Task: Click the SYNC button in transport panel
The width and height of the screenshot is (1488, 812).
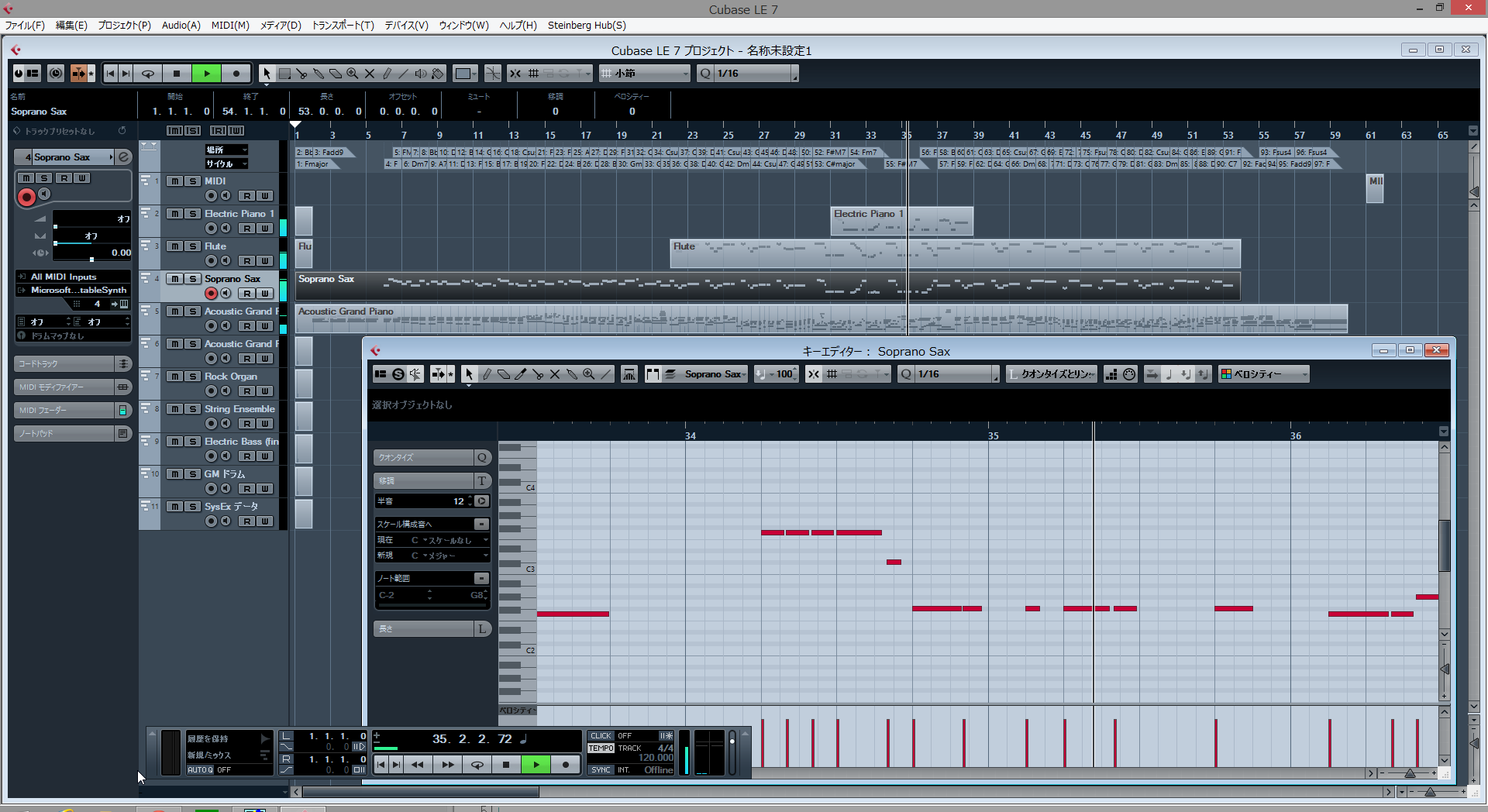Action: (x=601, y=770)
